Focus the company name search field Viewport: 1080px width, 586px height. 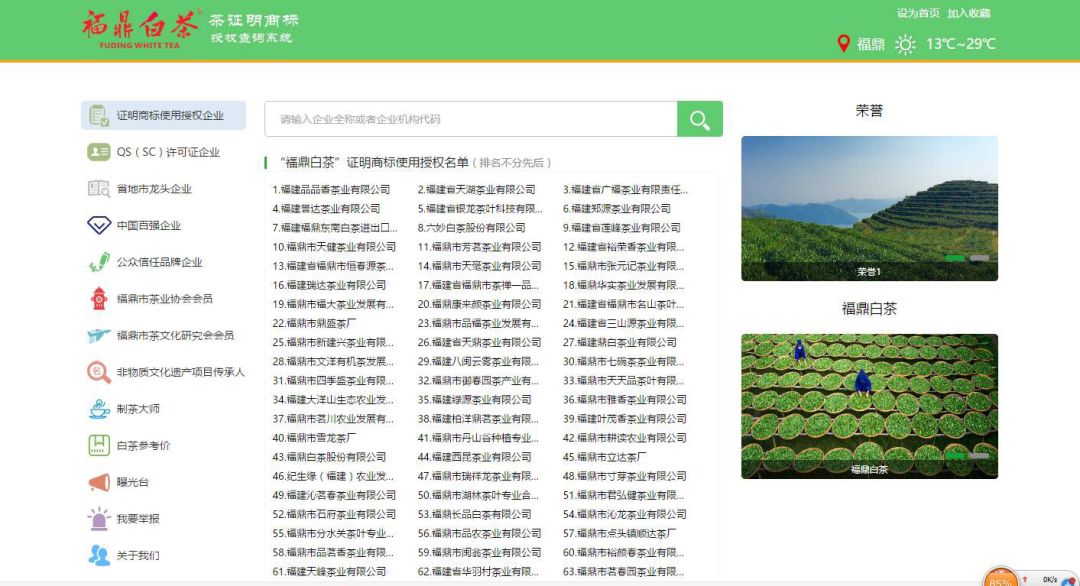click(x=471, y=119)
